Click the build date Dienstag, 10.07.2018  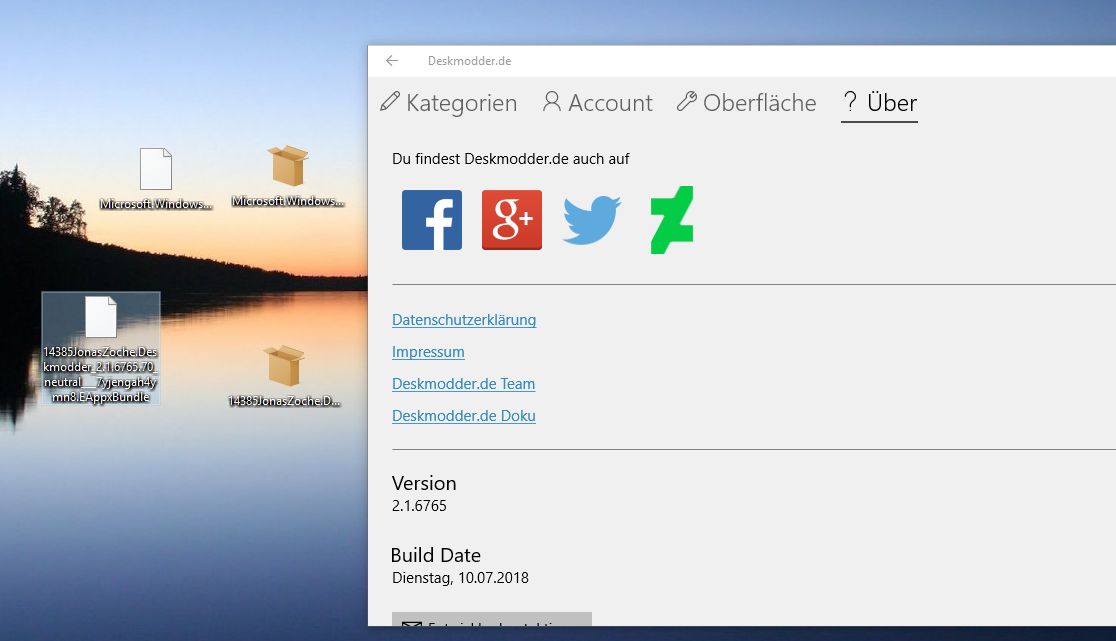(x=460, y=578)
